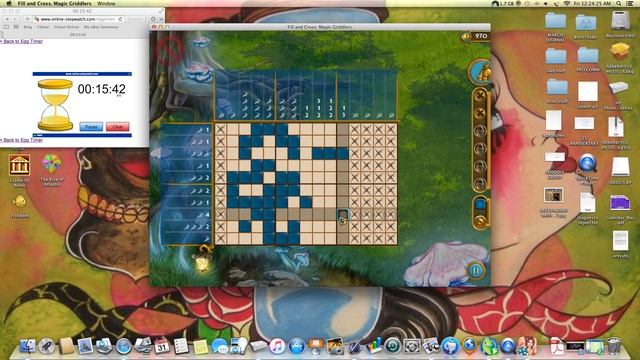The width and height of the screenshot is (640, 360).
Task: Click the glowing lantern below the row clues
Action: pos(202,260)
